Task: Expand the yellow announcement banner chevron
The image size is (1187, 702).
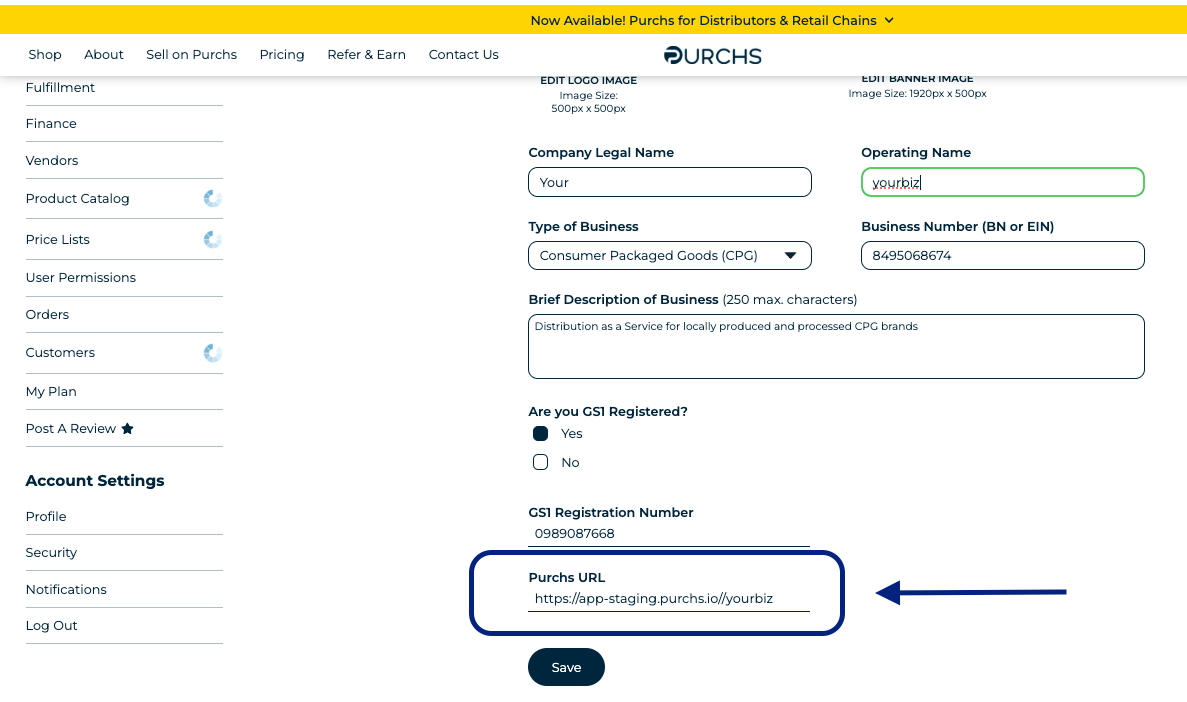Action: (889, 20)
